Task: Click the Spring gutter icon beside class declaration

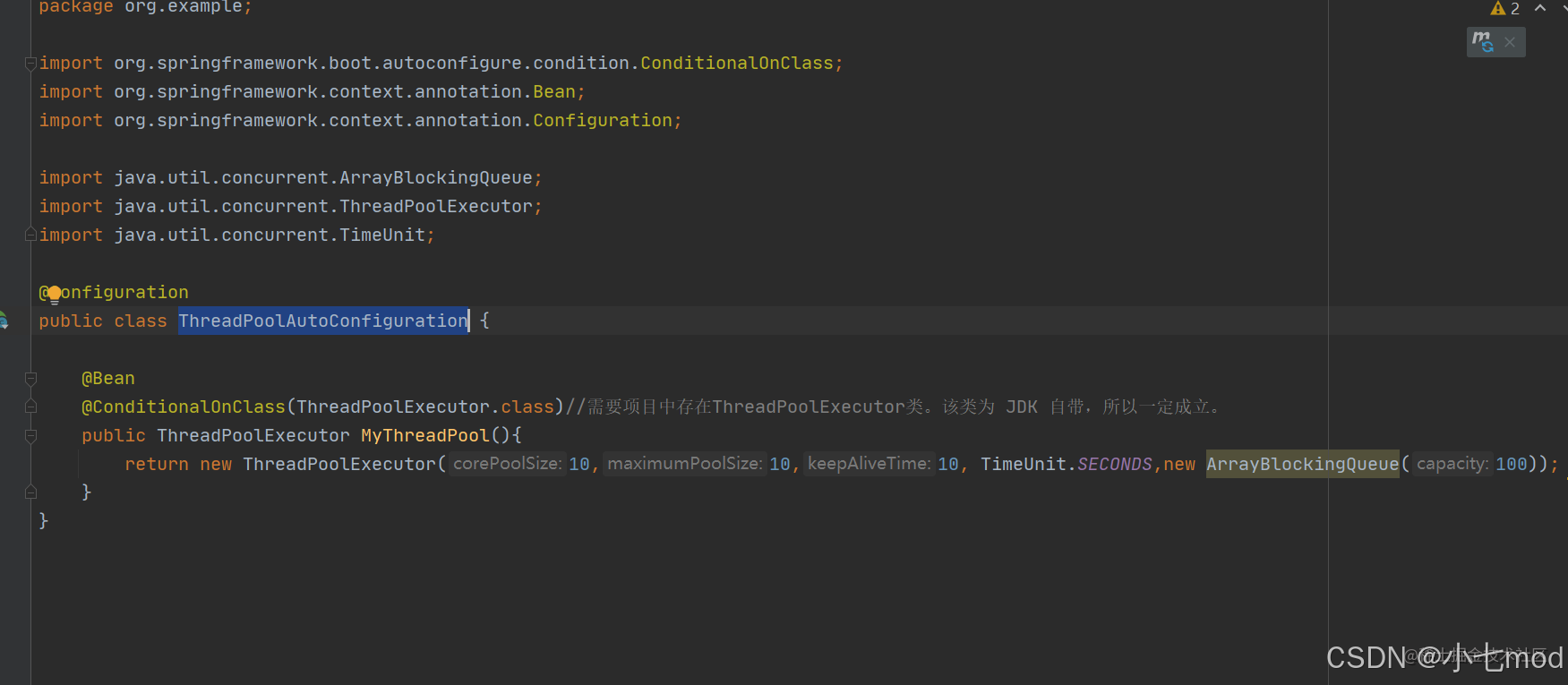Action: pos(3,321)
